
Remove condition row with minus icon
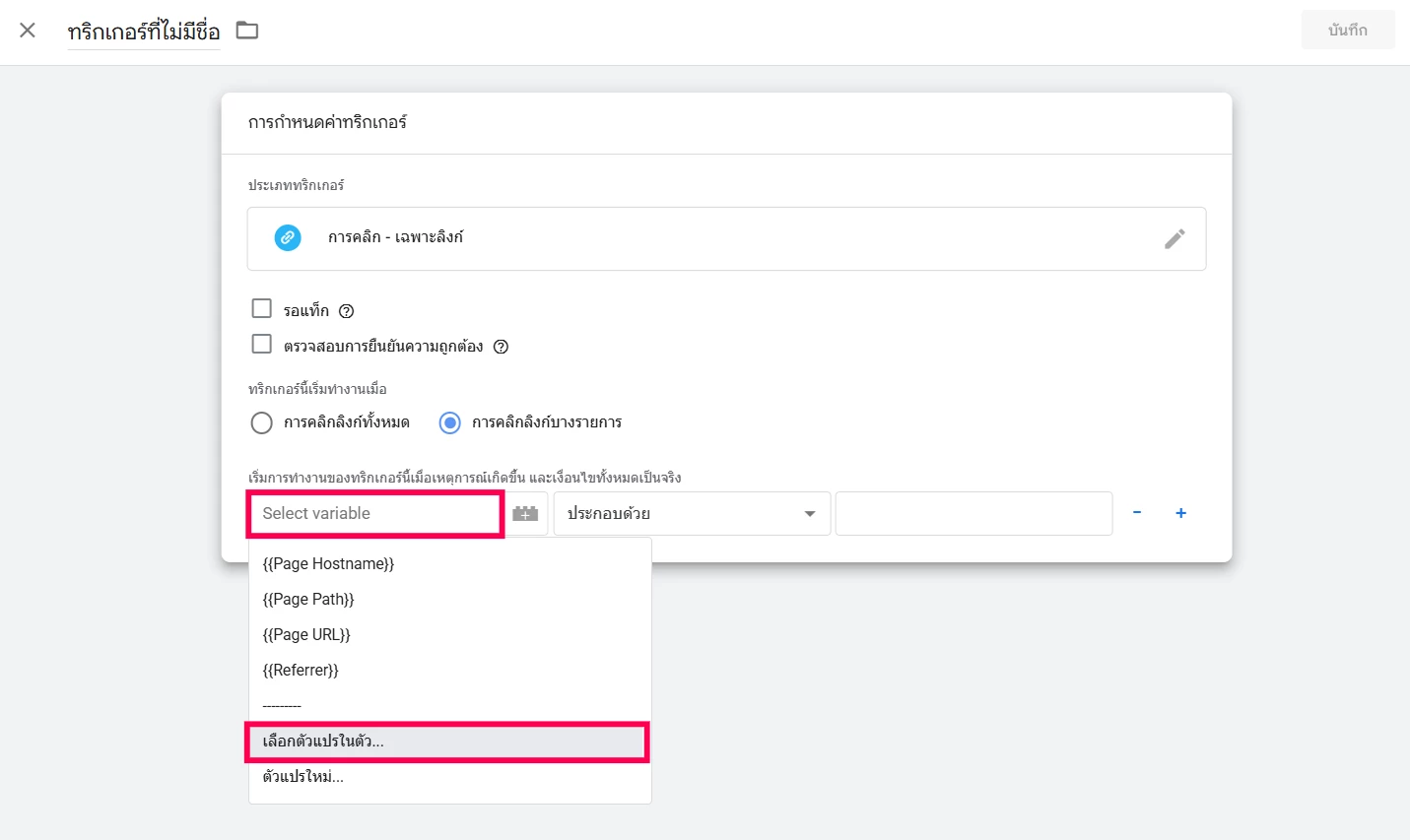click(1137, 513)
